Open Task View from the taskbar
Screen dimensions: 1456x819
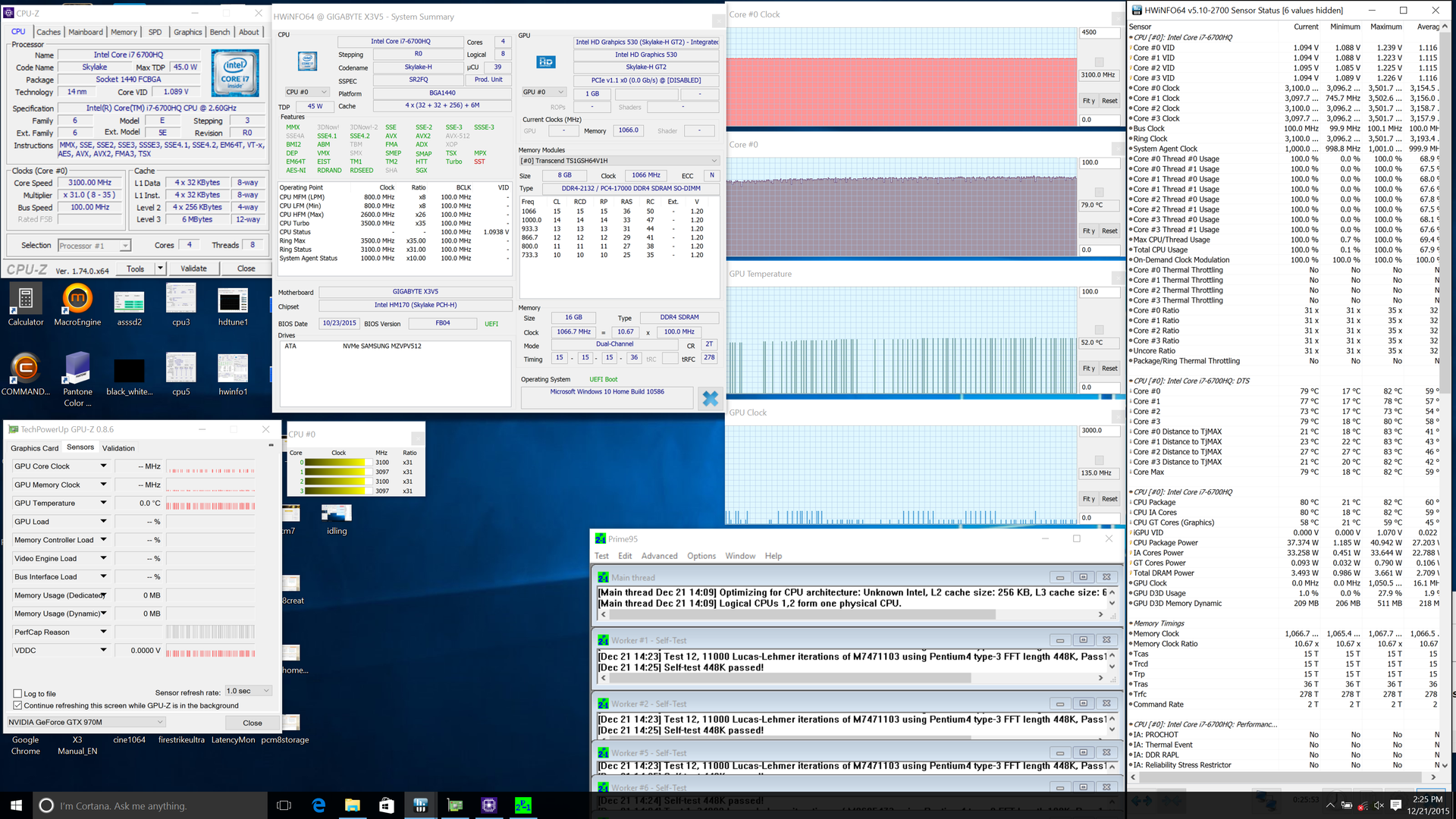tap(284, 805)
